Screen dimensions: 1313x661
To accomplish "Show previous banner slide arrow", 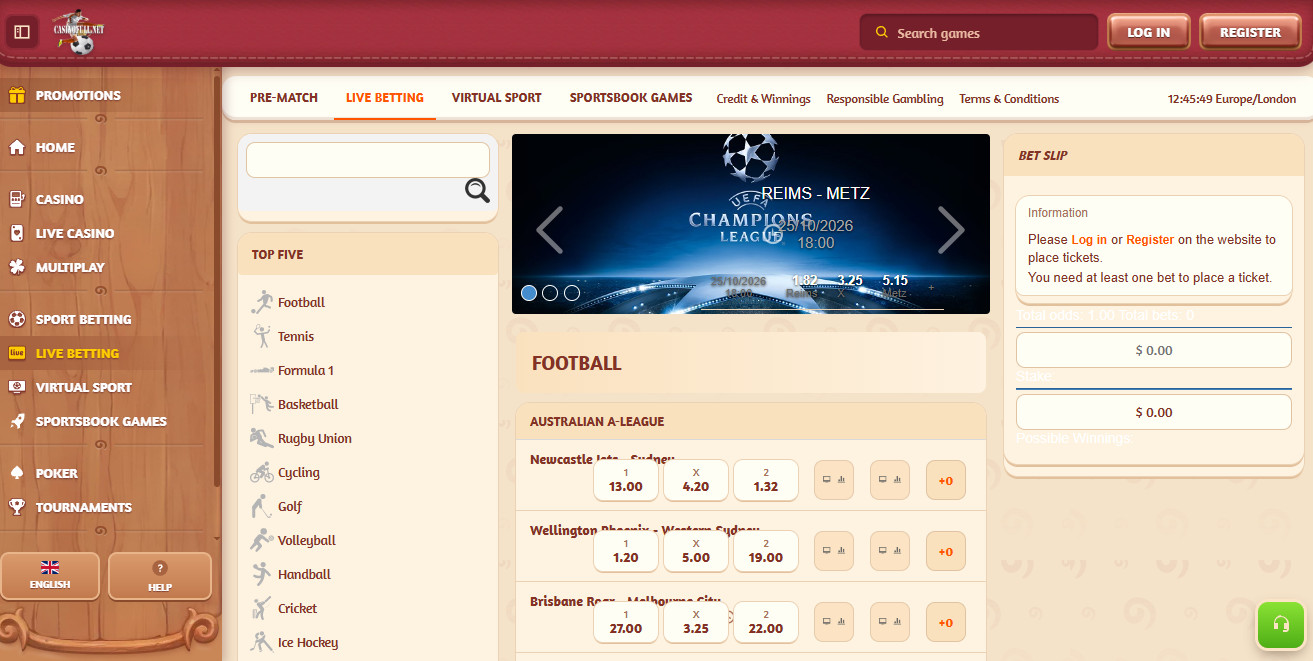I will click(550, 230).
